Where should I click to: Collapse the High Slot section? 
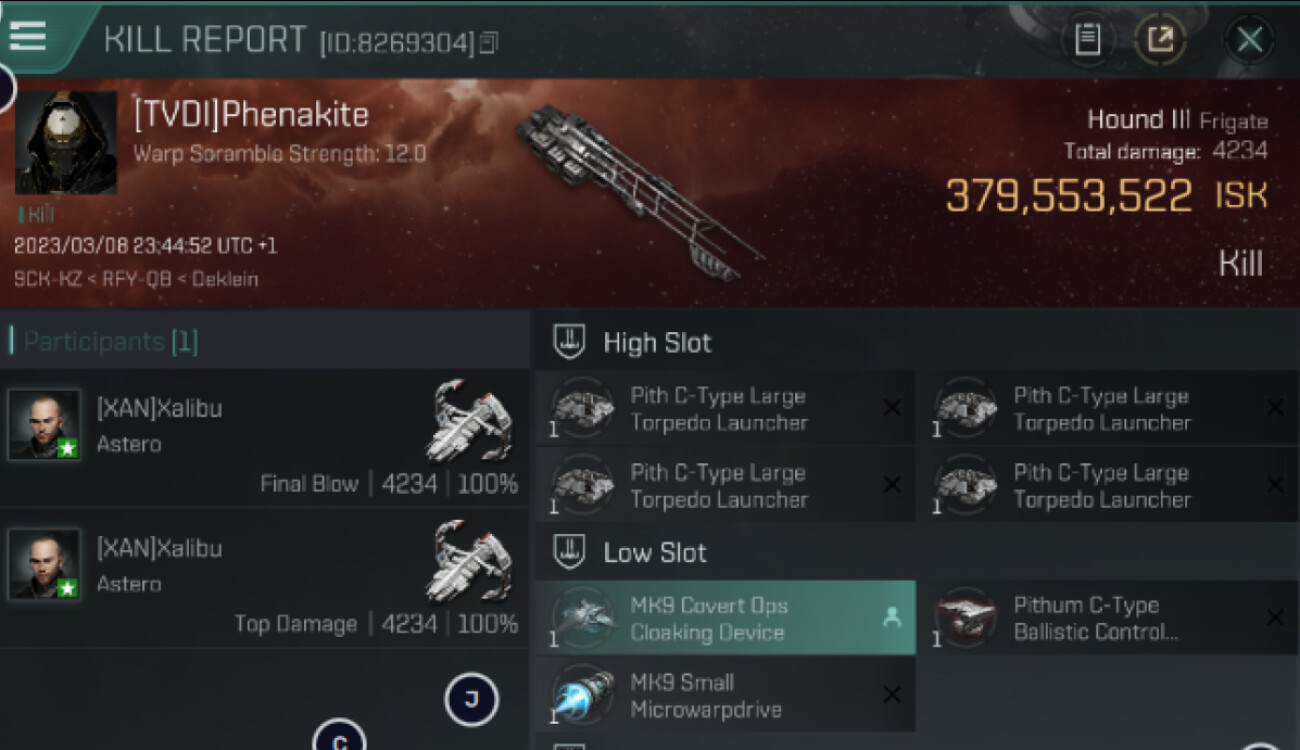569,342
